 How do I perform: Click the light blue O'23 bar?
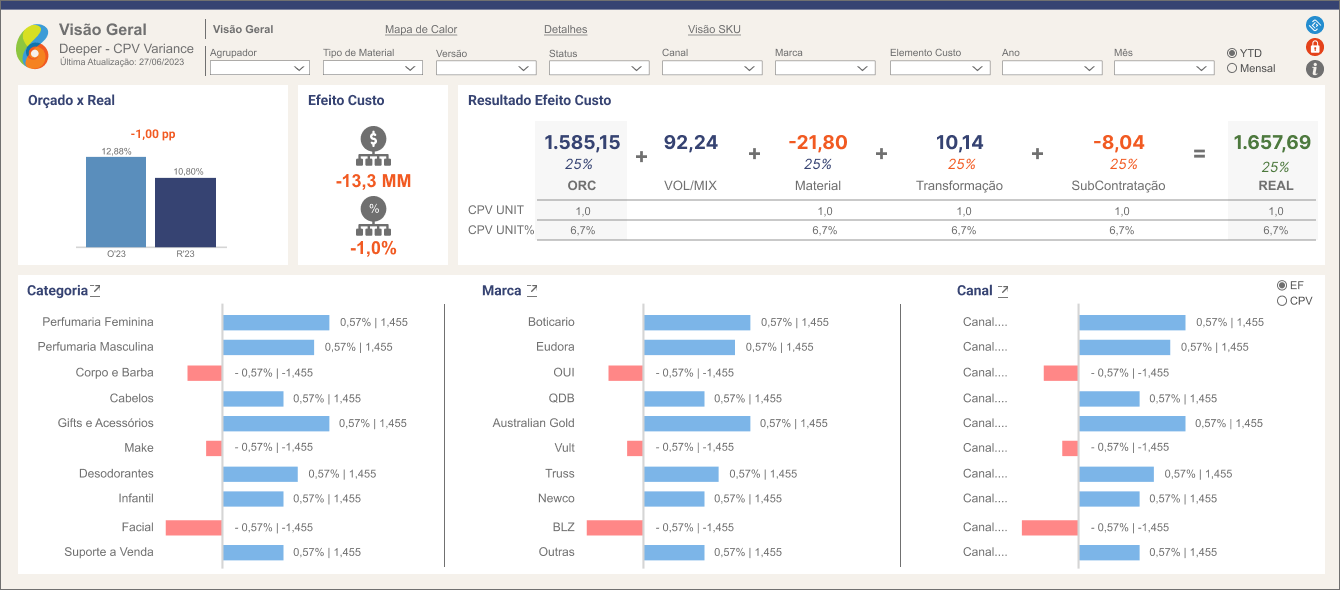116,201
